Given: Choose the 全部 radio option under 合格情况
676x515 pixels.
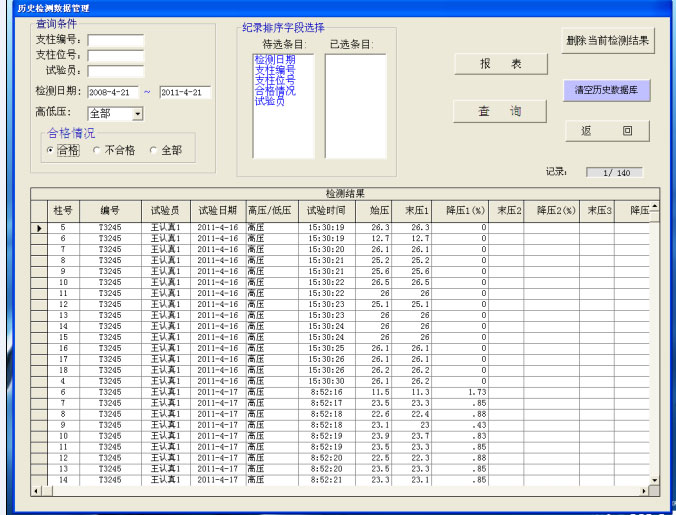Looking at the screenshot, I should click(x=154, y=150).
